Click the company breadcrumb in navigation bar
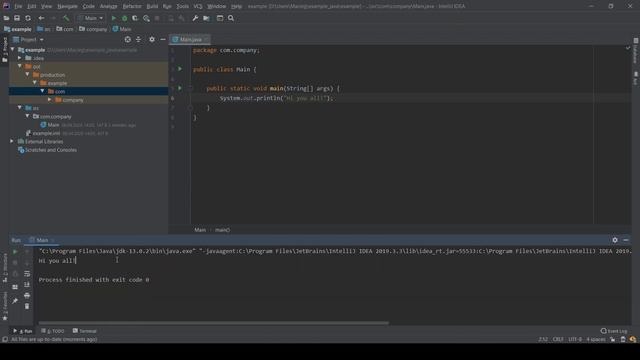 pyautogui.click(x=93, y=29)
